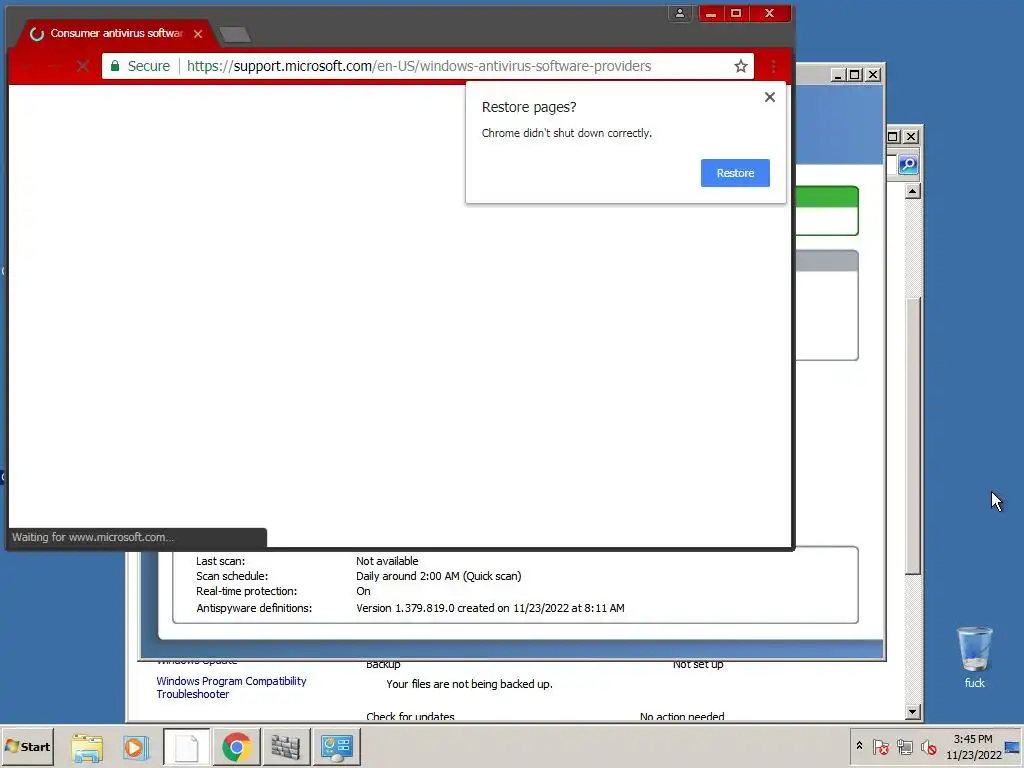Click the Chrome back arrow

click(26, 66)
